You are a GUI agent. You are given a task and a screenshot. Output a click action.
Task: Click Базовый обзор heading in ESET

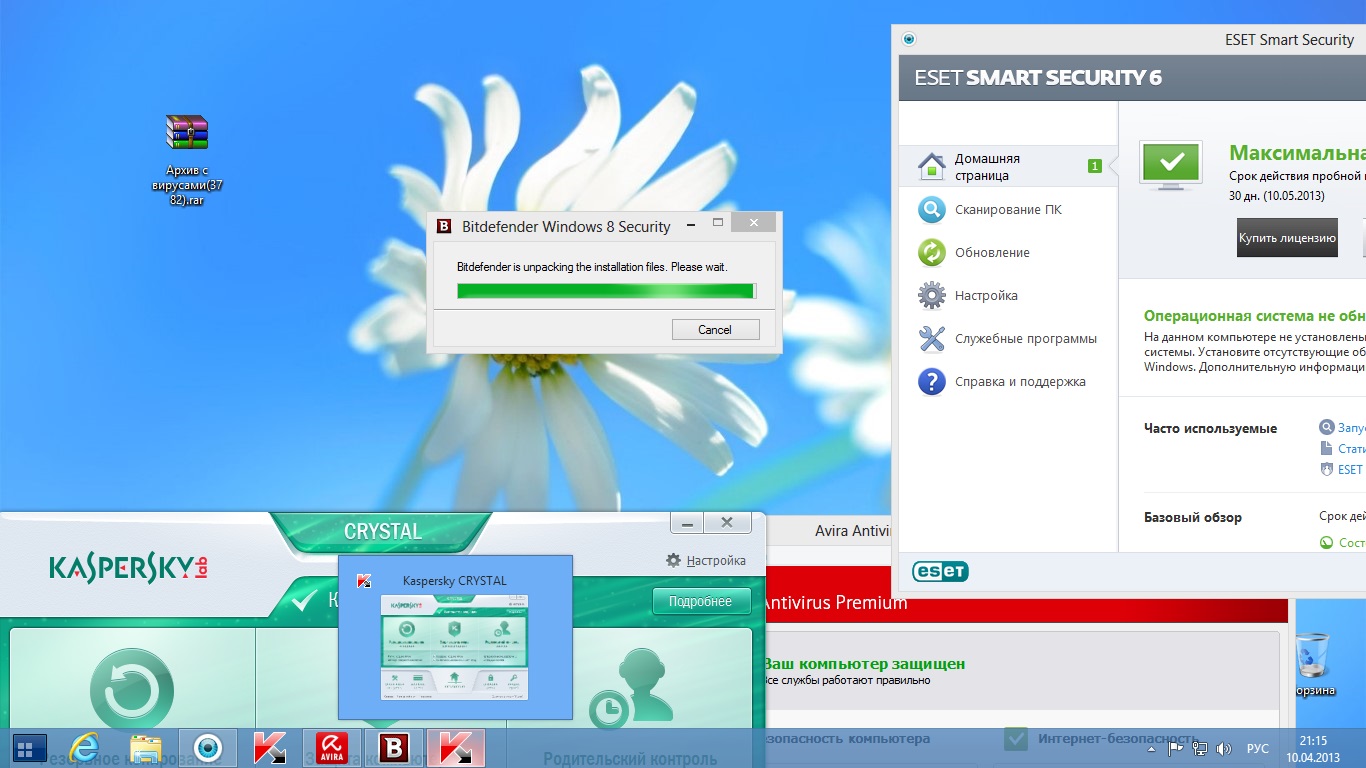(1193, 517)
